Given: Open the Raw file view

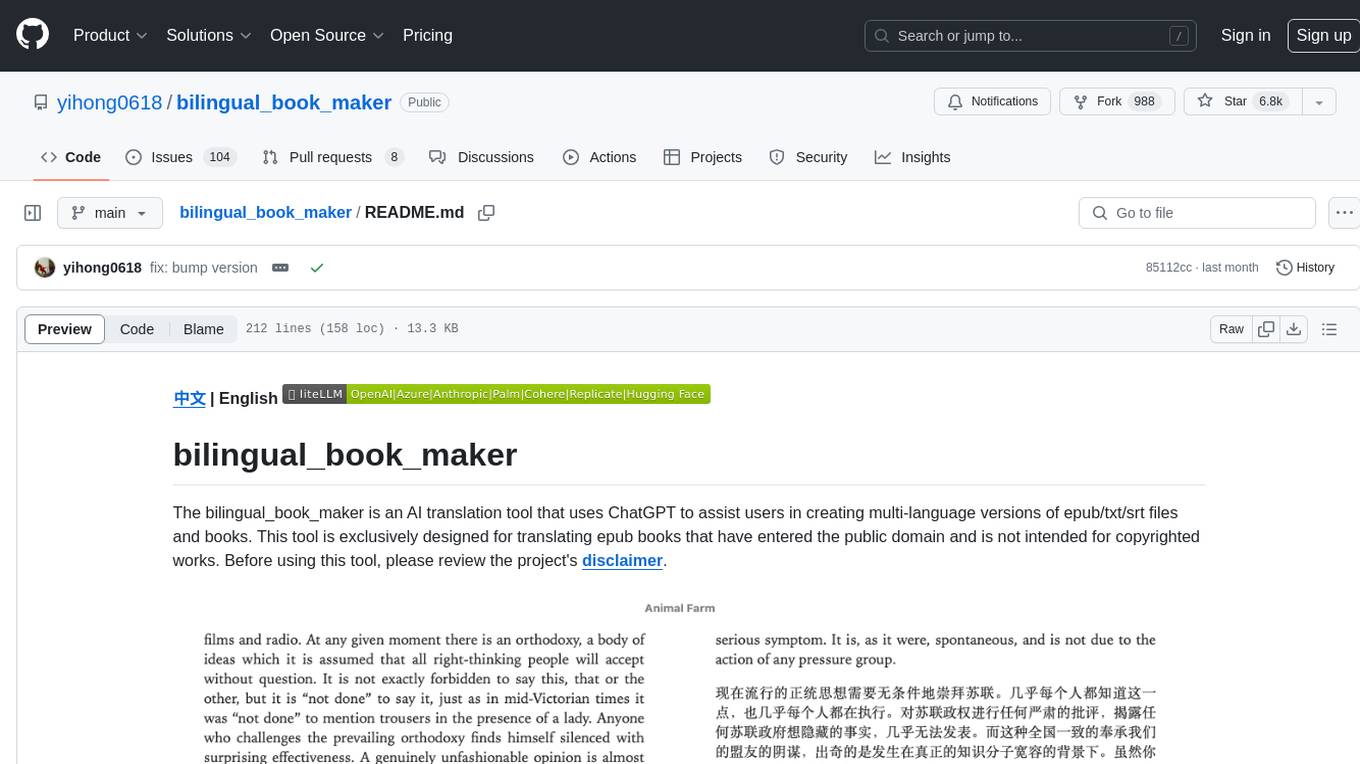Looking at the screenshot, I should tap(1231, 329).
